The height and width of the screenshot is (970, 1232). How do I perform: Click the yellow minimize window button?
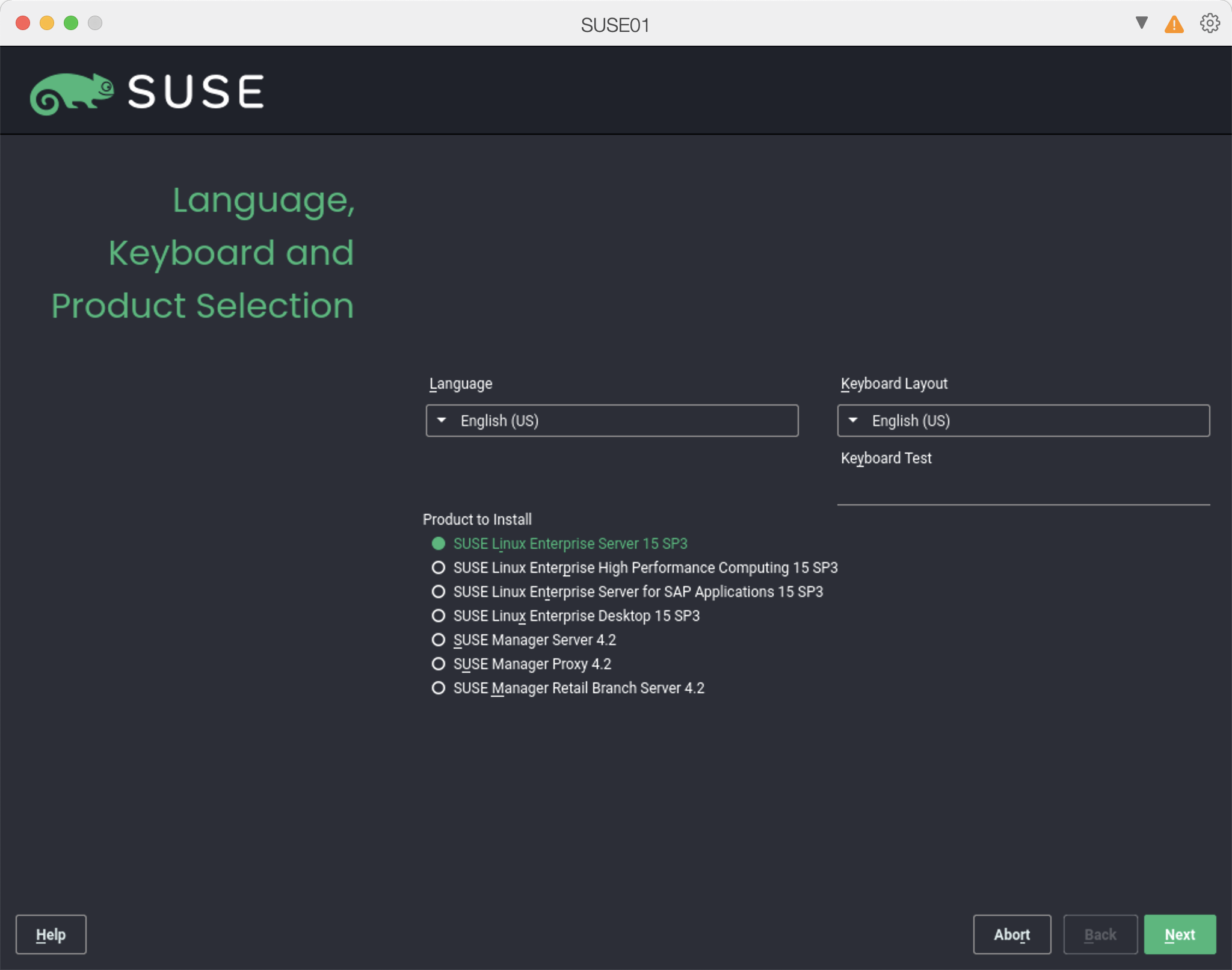pyautogui.click(x=47, y=23)
